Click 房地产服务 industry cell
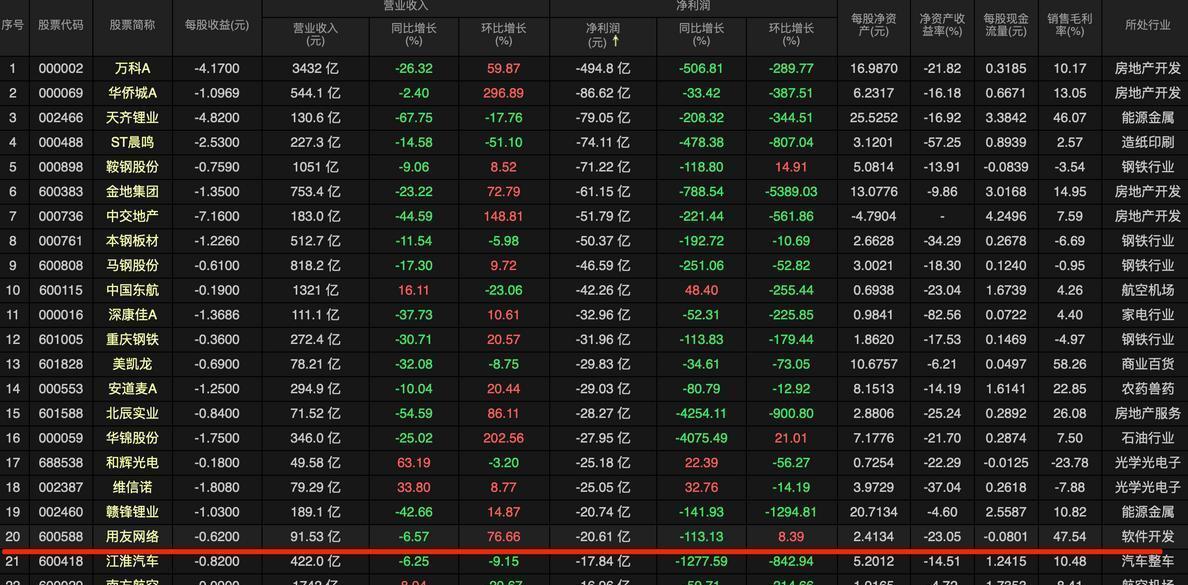Image resolution: width=1188 pixels, height=585 pixels. tap(1148, 414)
